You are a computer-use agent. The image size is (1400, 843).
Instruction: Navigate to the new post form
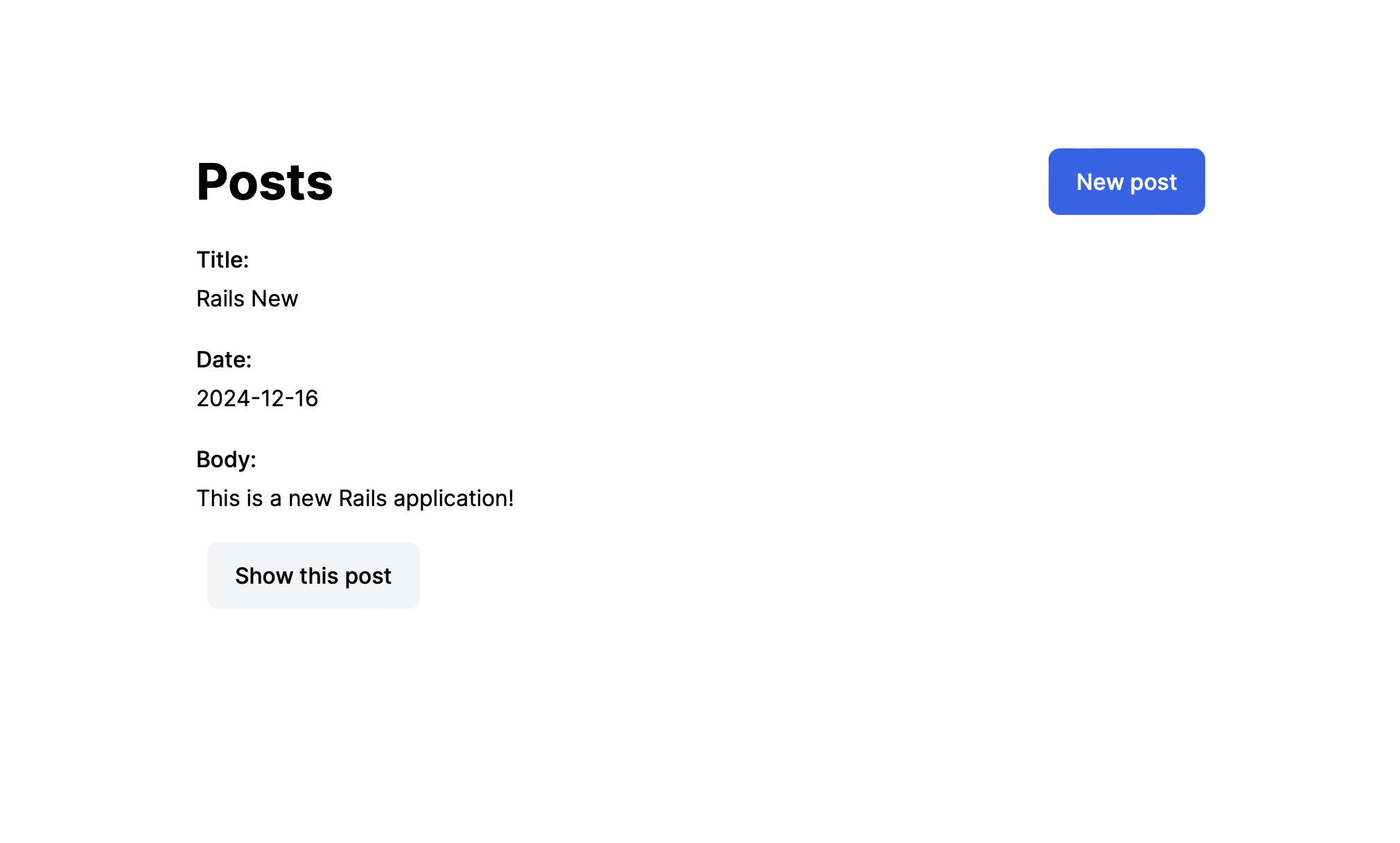(1126, 182)
